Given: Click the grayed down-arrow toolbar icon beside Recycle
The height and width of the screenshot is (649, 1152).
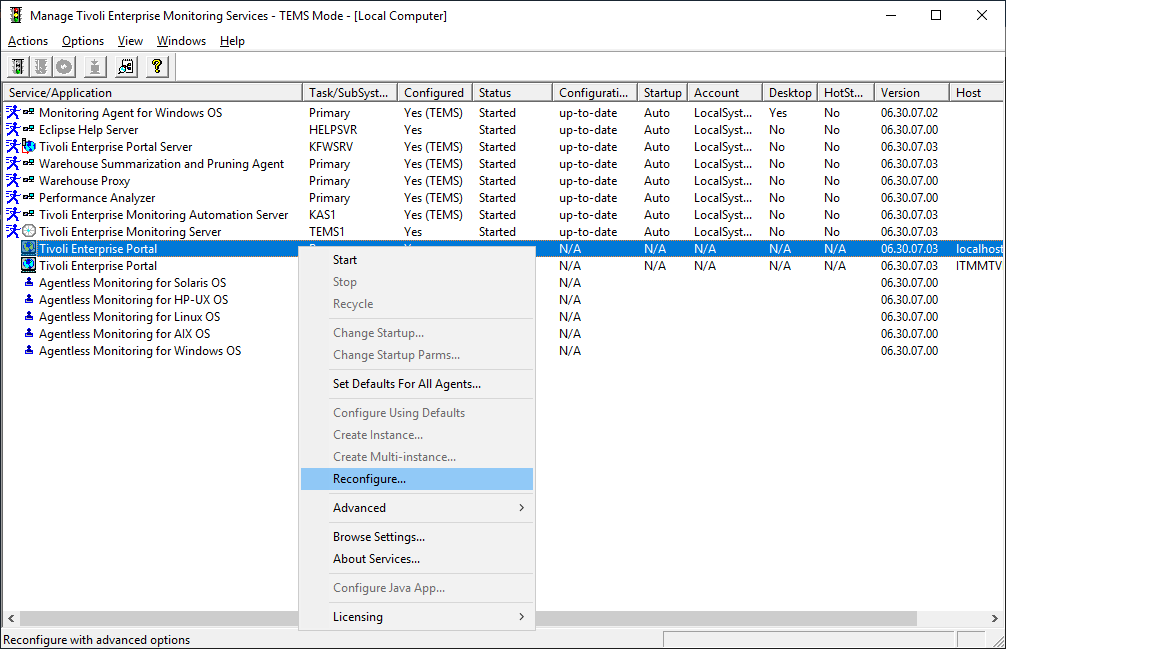Looking at the screenshot, I should (x=95, y=67).
